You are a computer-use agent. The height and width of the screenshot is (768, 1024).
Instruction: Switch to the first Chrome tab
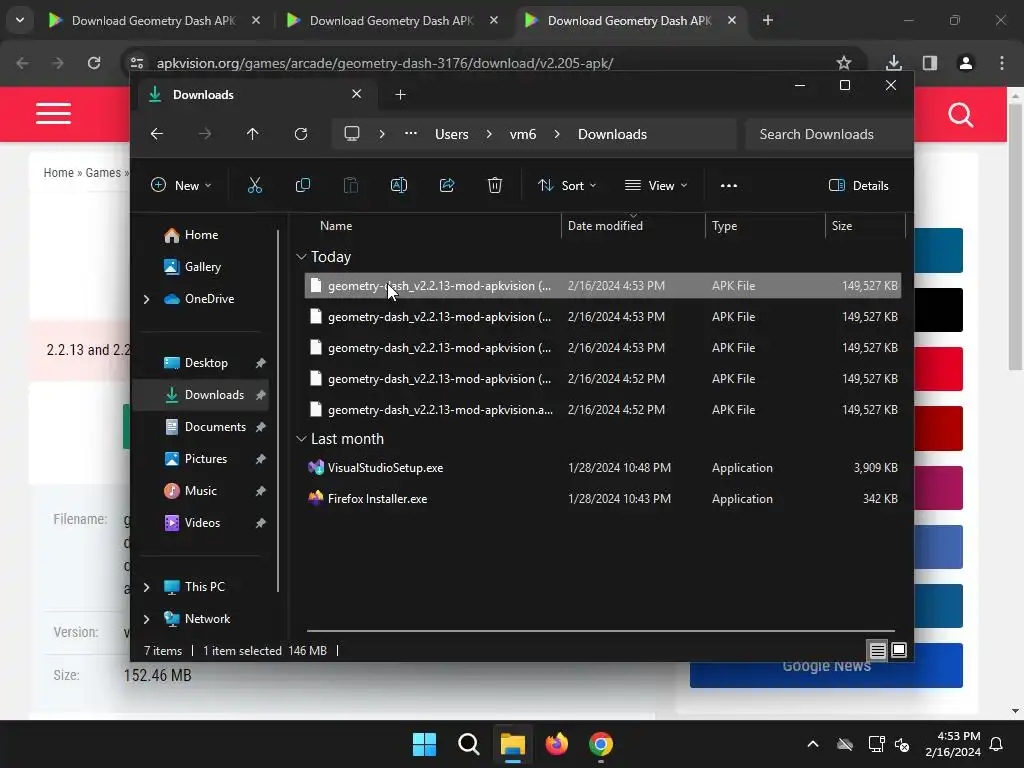click(153, 20)
